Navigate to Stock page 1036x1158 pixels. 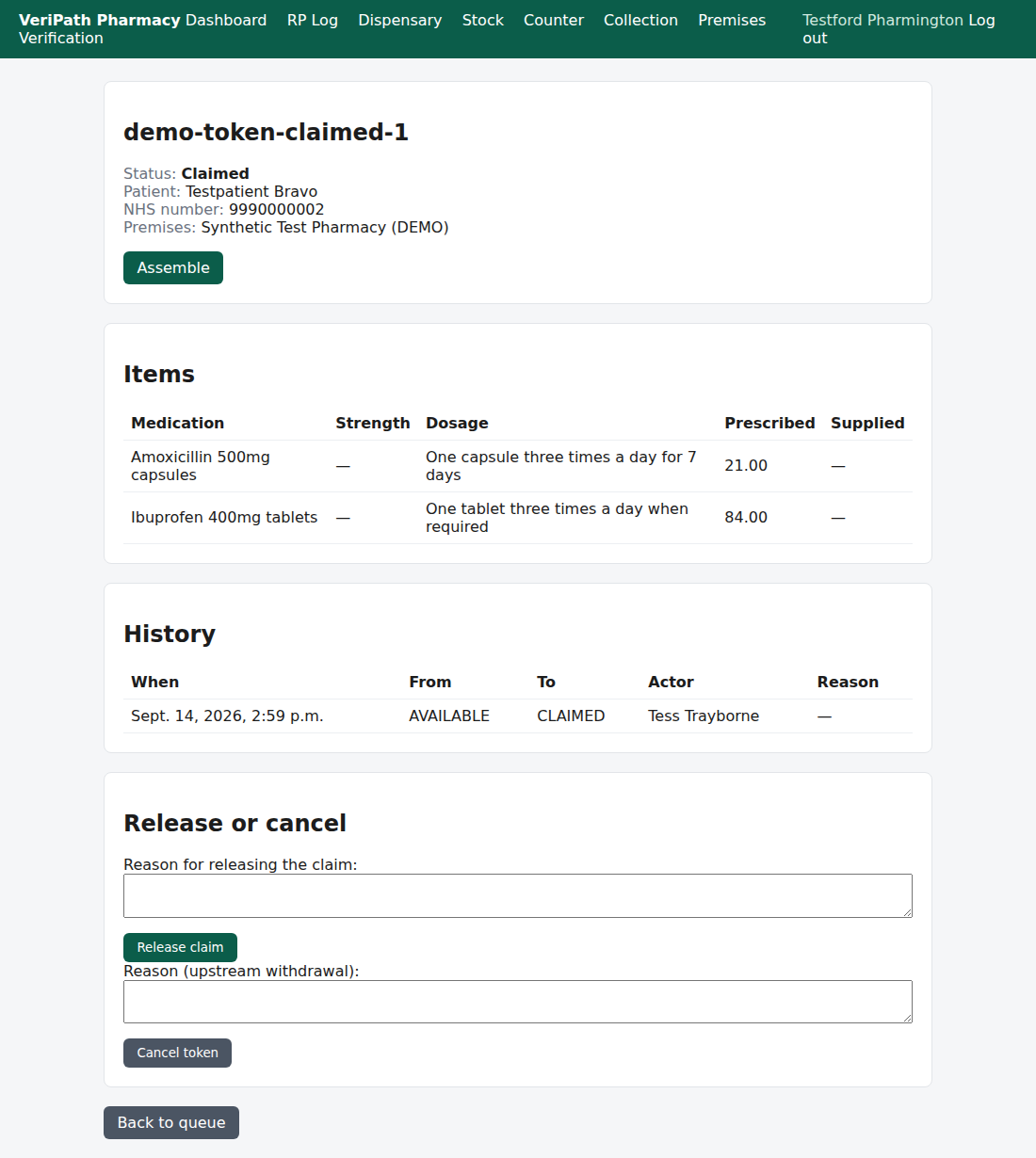(x=483, y=20)
